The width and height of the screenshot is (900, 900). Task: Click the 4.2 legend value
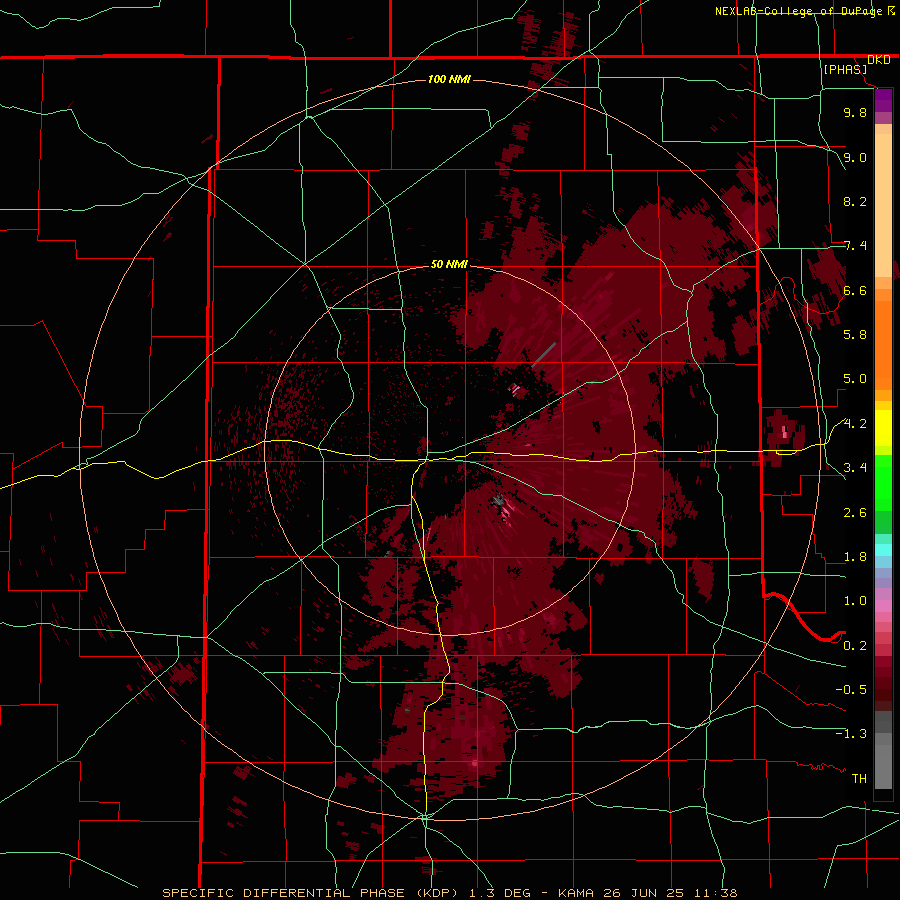(855, 424)
